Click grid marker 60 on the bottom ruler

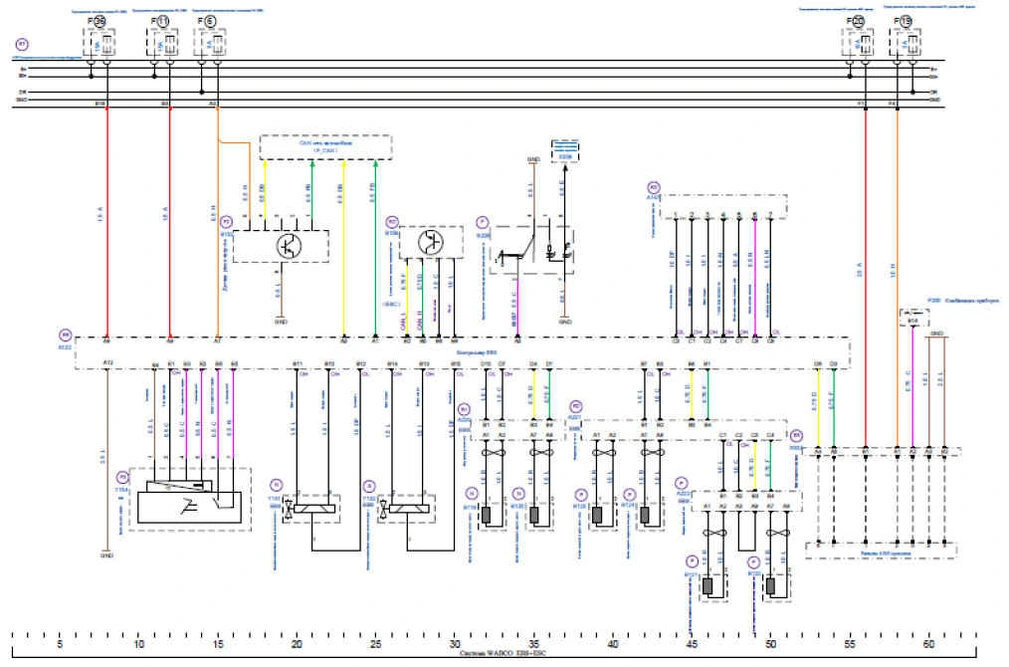[x=928, y=645]
